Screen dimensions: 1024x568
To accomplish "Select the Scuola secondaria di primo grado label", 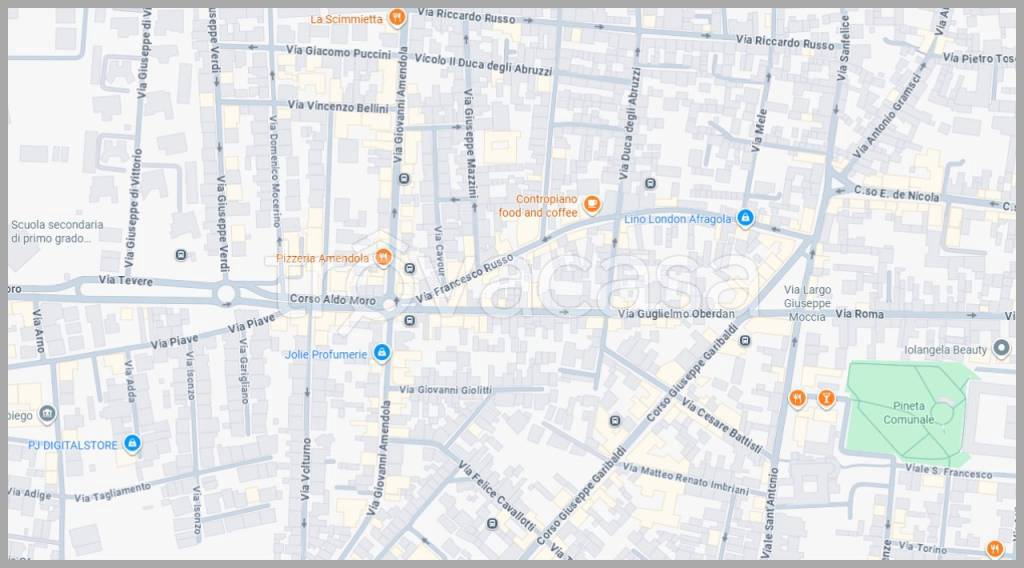I will tap(51, 232).
